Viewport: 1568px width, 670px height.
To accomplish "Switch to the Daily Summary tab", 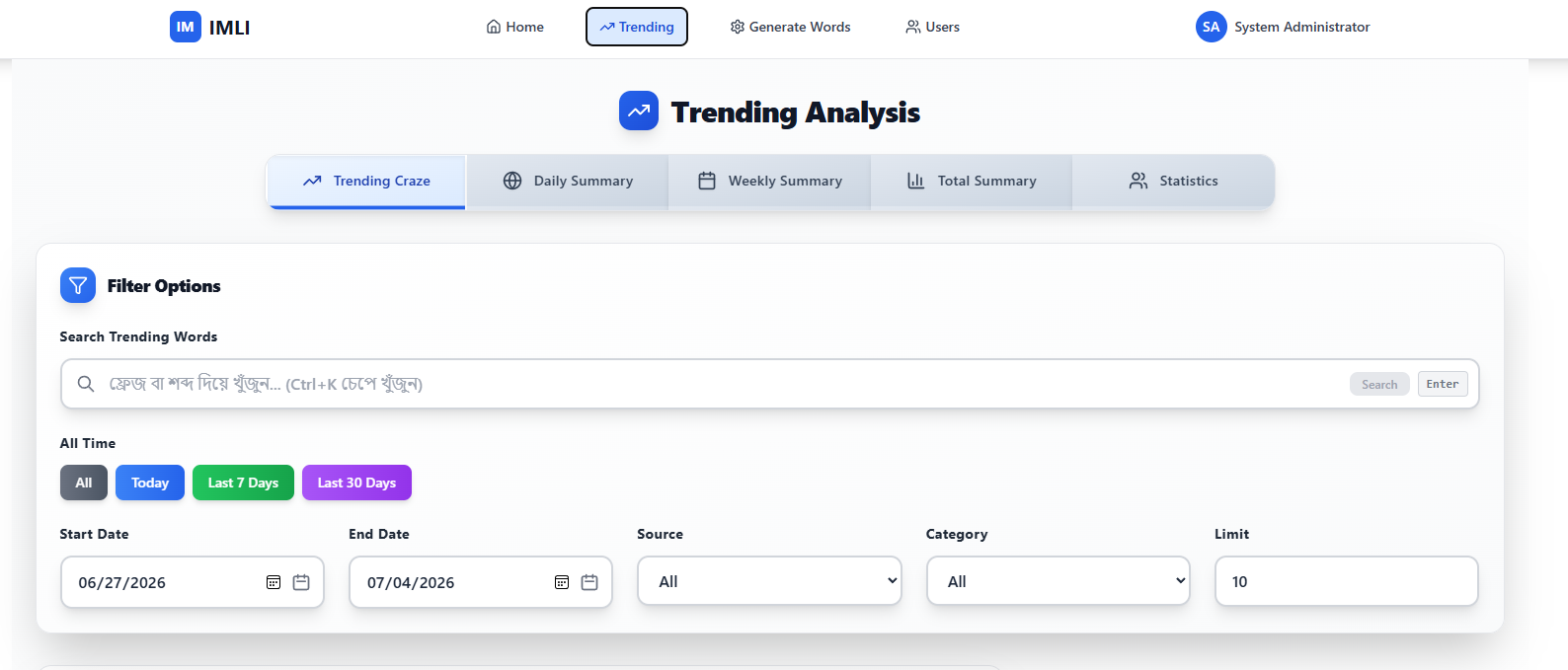I will (568, 182).
